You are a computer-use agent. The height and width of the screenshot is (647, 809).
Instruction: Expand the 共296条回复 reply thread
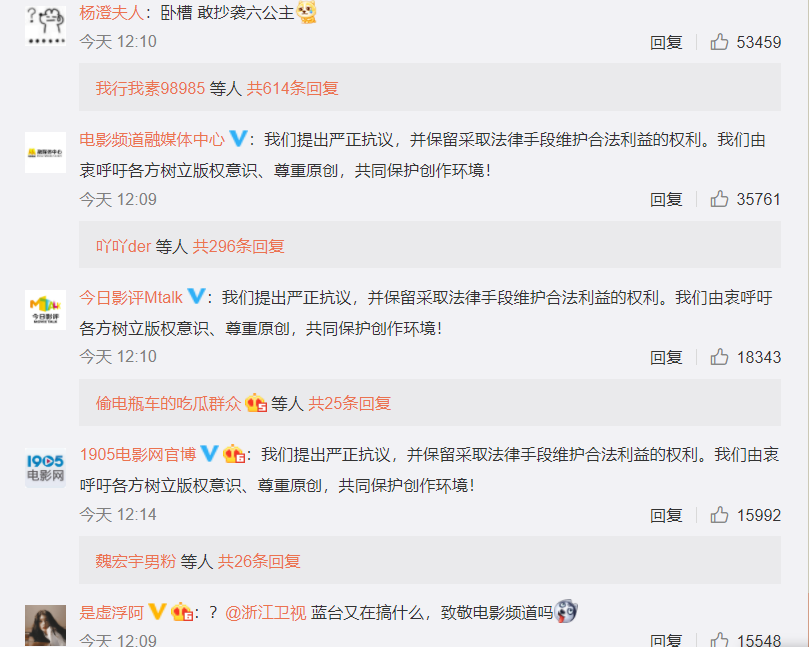(238, 246)
